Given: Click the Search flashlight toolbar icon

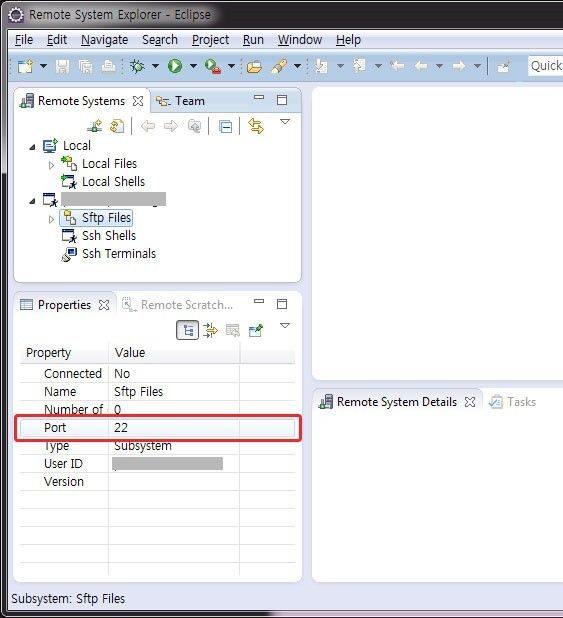Looking at the screenshot, I should pyautogui.click(x=279, y=66).
